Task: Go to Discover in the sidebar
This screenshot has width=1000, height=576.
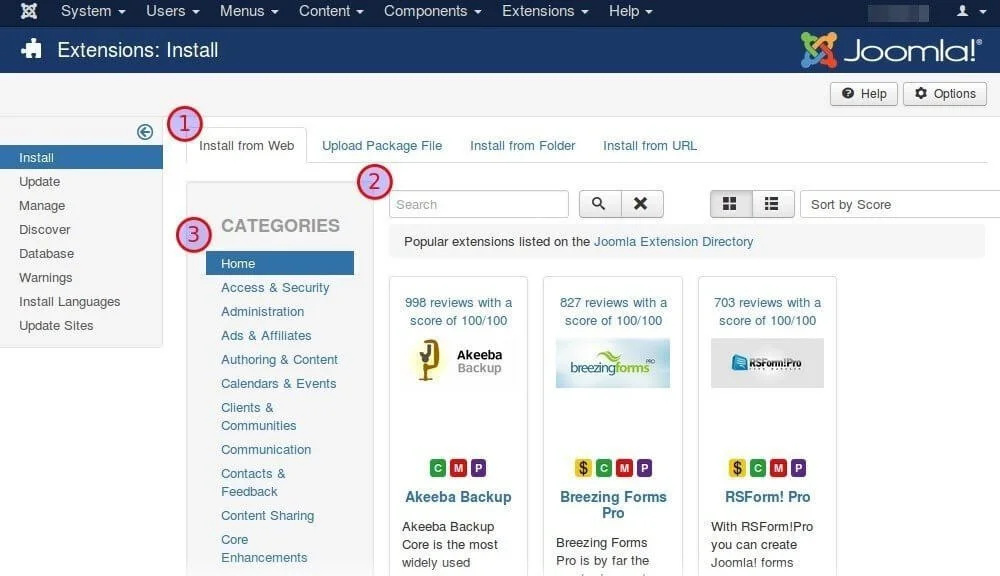Action: pos(45,230)
